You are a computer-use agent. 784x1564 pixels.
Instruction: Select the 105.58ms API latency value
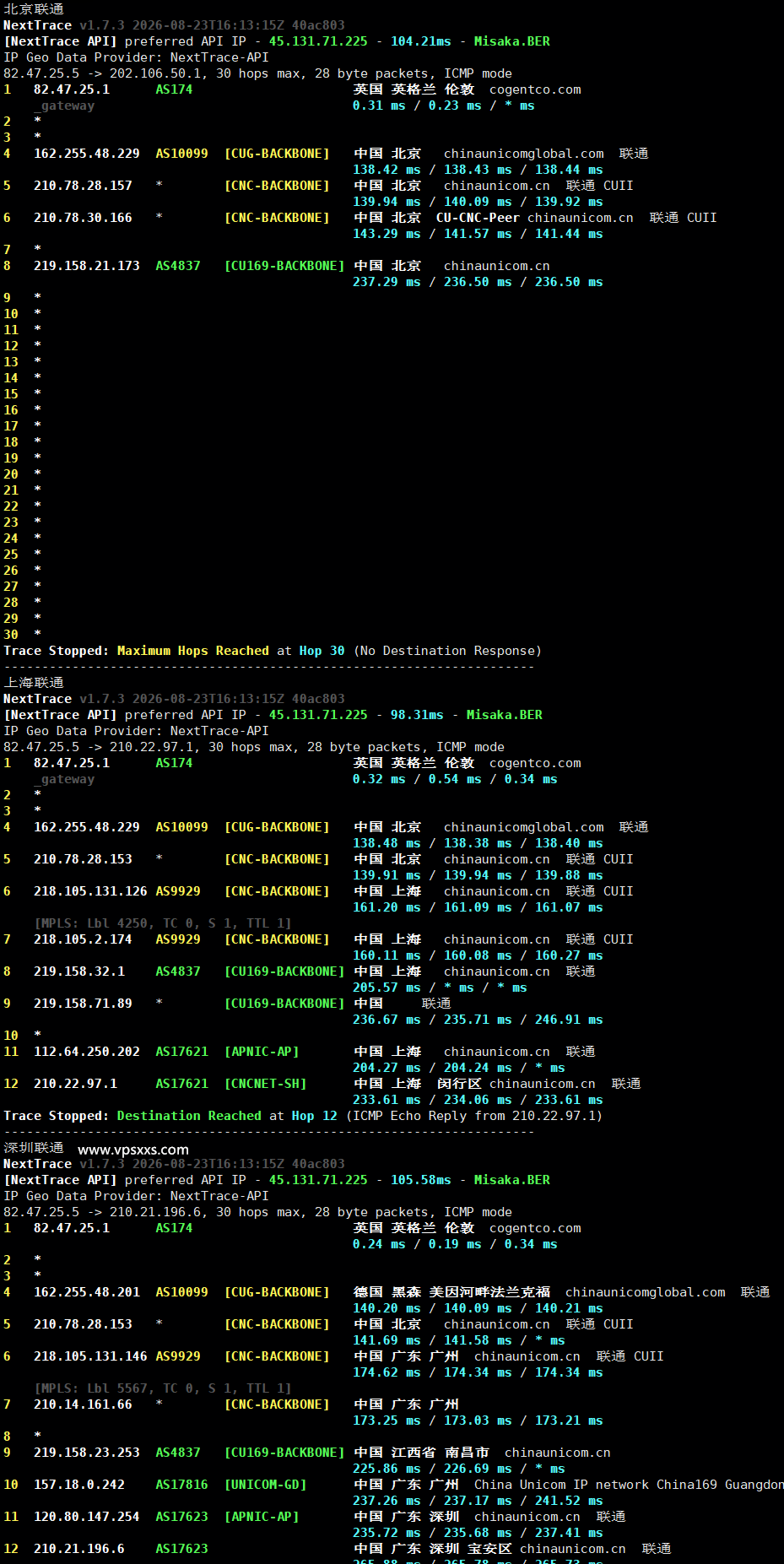(420, 1180)
